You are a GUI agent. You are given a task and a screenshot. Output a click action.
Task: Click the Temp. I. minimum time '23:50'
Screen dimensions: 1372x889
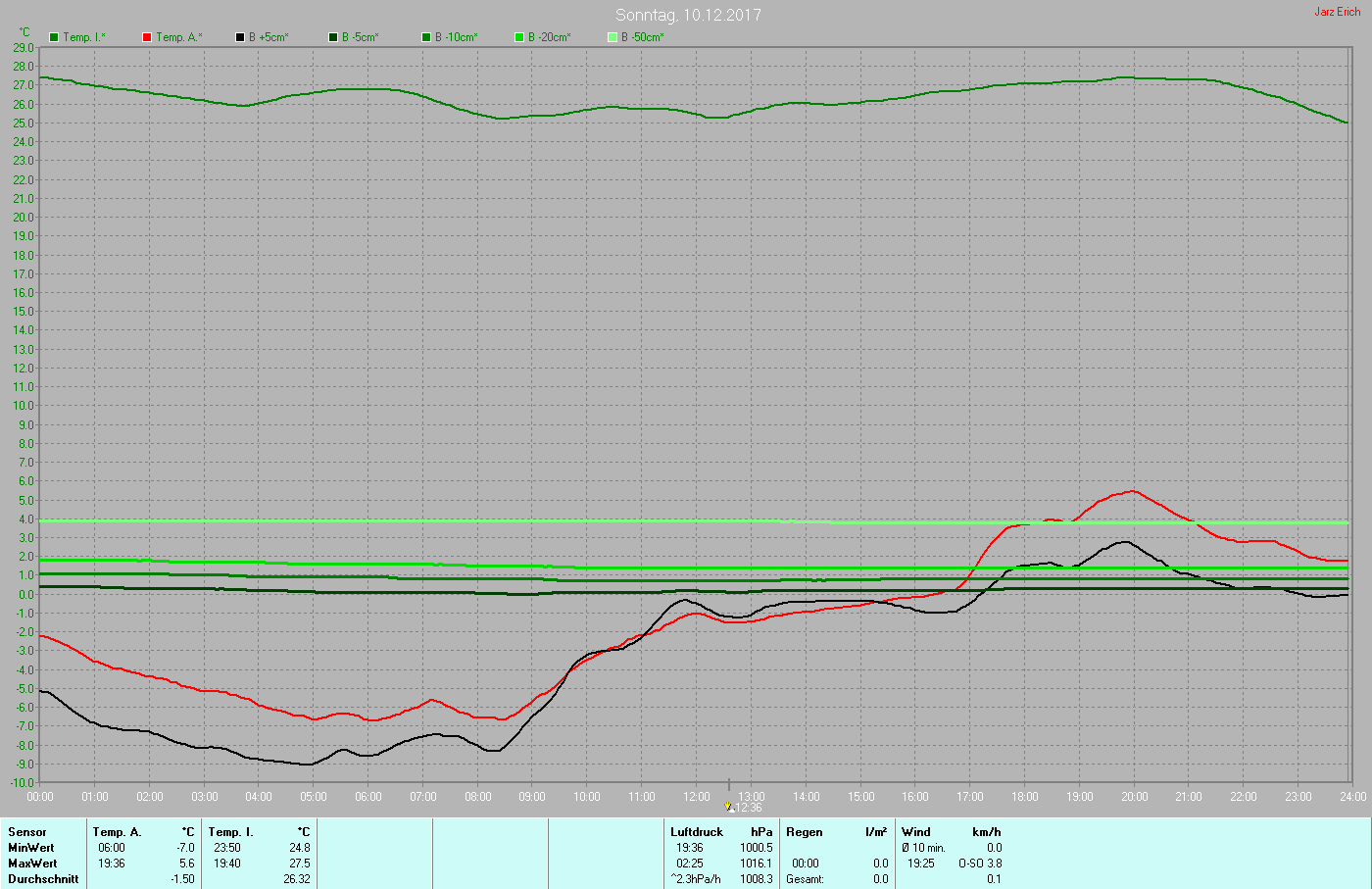click(227, 848)
